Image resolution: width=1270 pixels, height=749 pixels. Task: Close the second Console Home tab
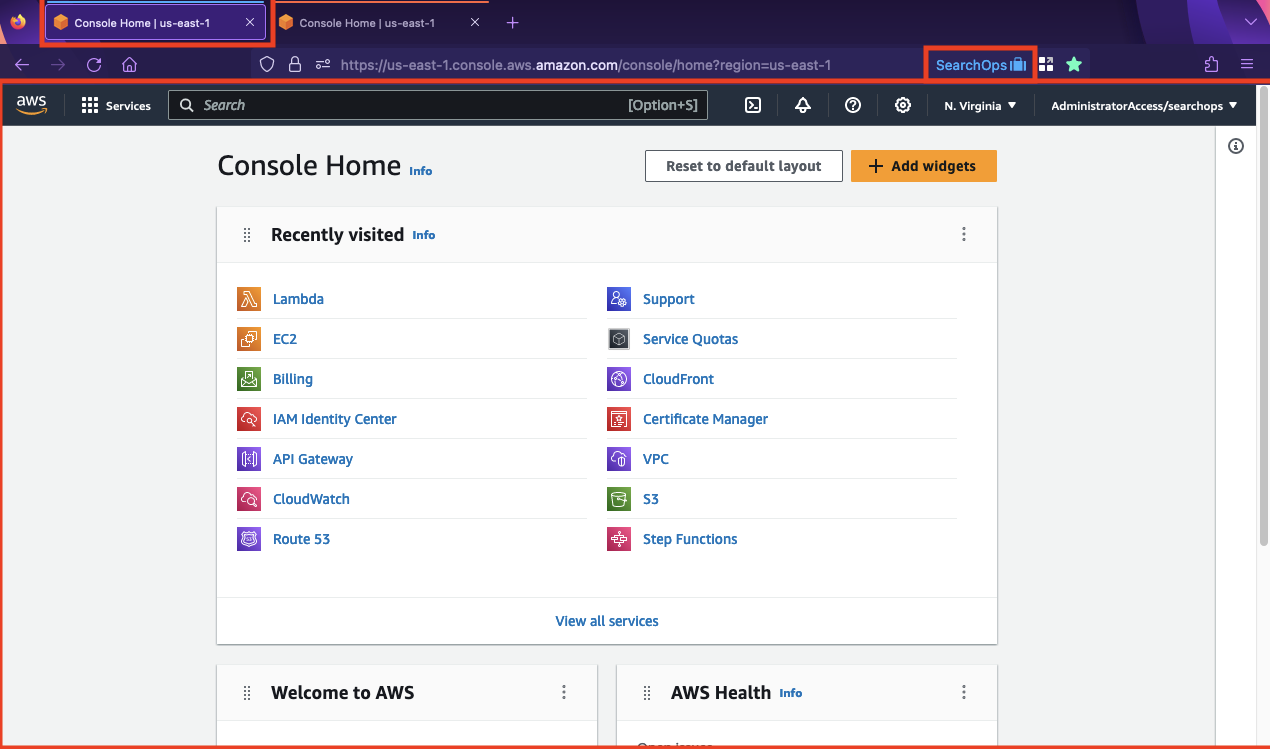[x=475, y=22]
